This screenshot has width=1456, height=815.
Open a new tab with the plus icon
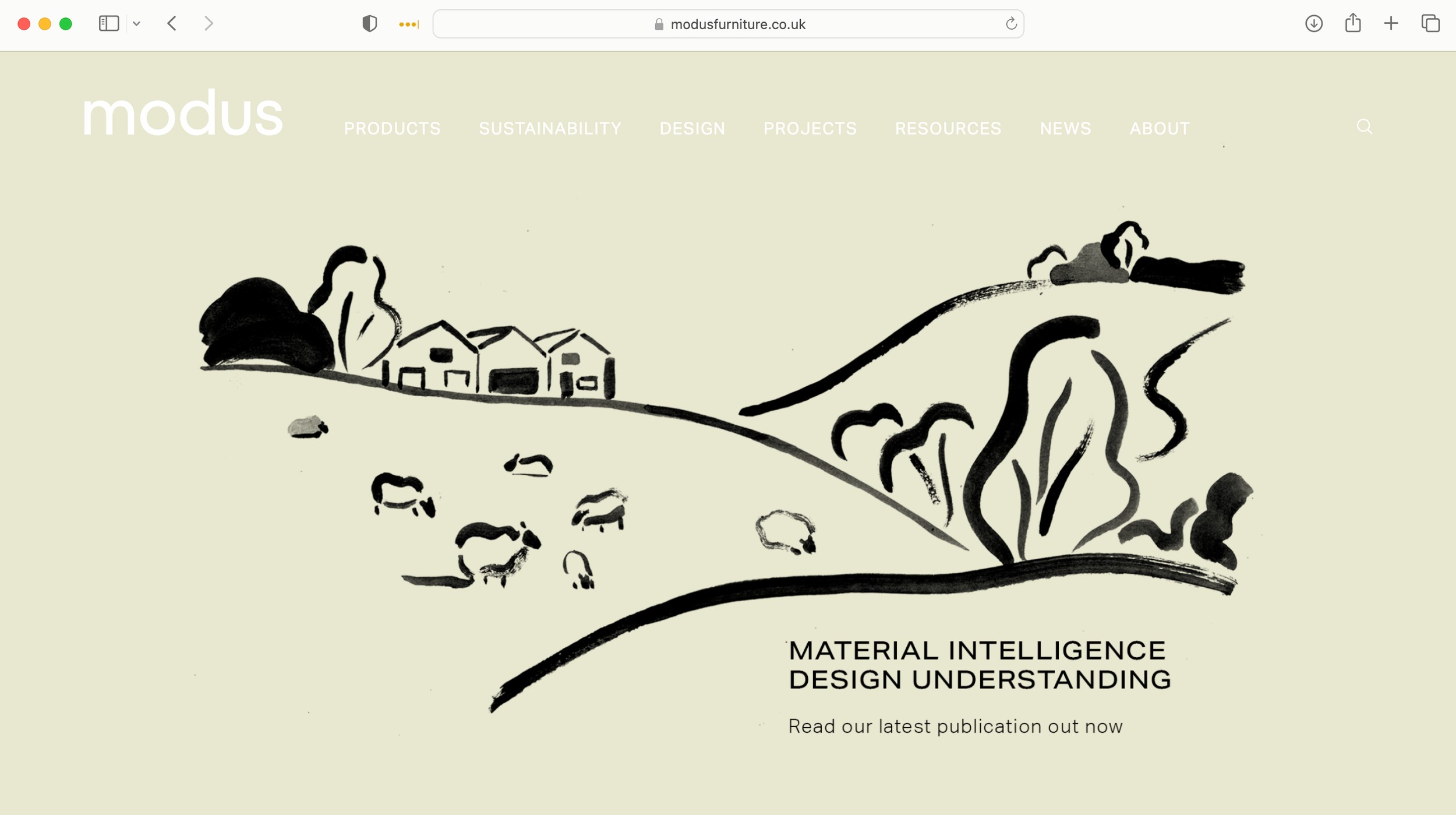pos(1391,23)
